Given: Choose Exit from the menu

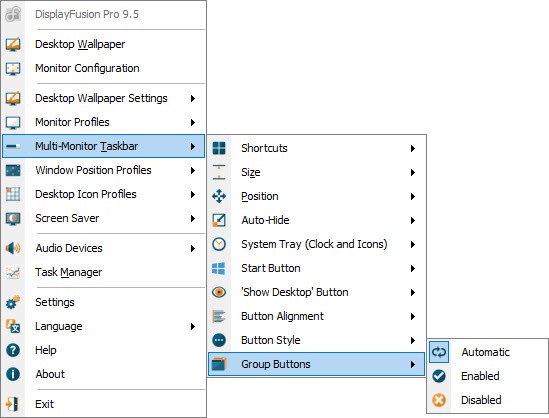Looking at the screenshot, I should (104, 404).
